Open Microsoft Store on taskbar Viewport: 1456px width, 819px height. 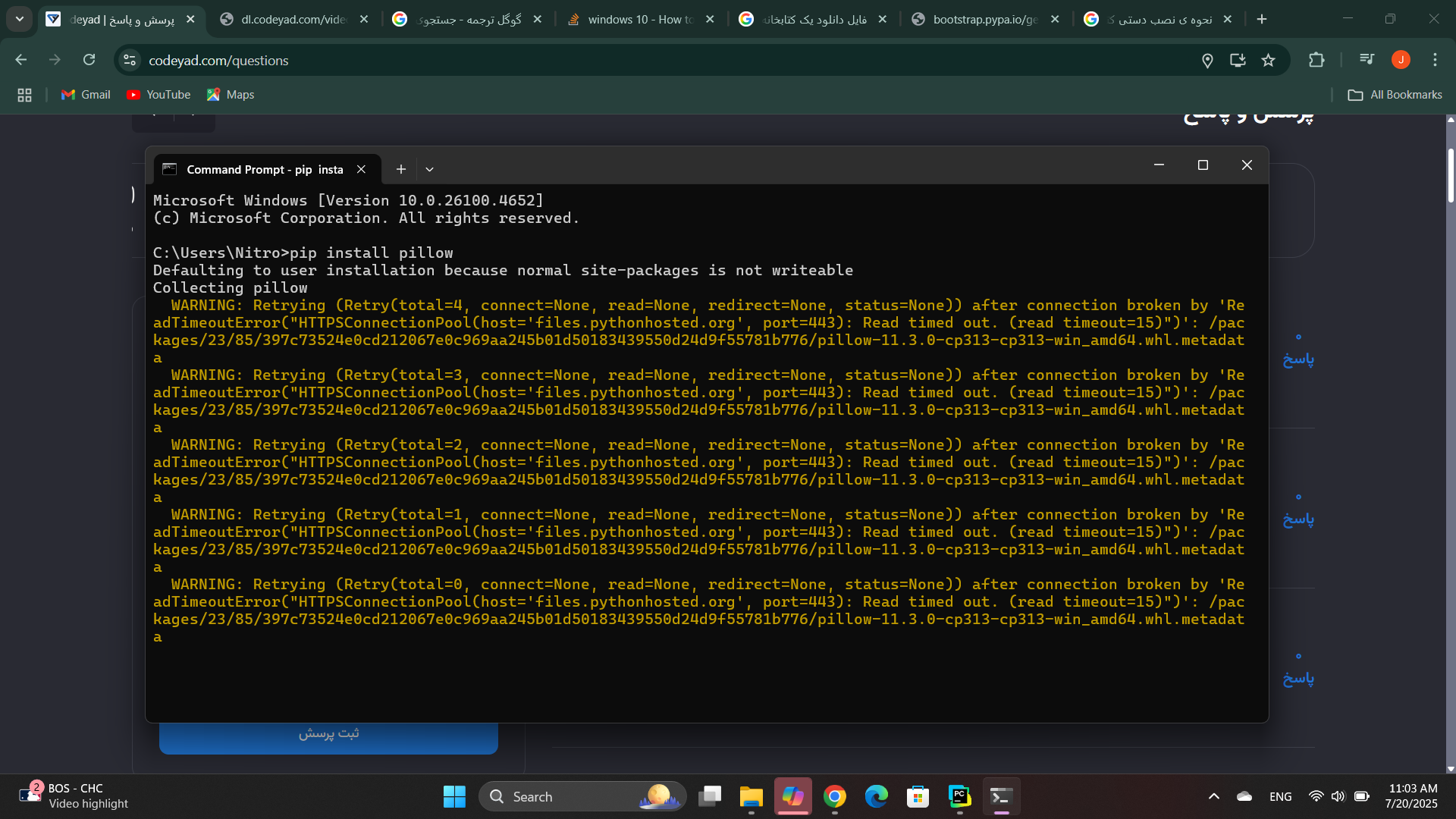pos(918,796)
